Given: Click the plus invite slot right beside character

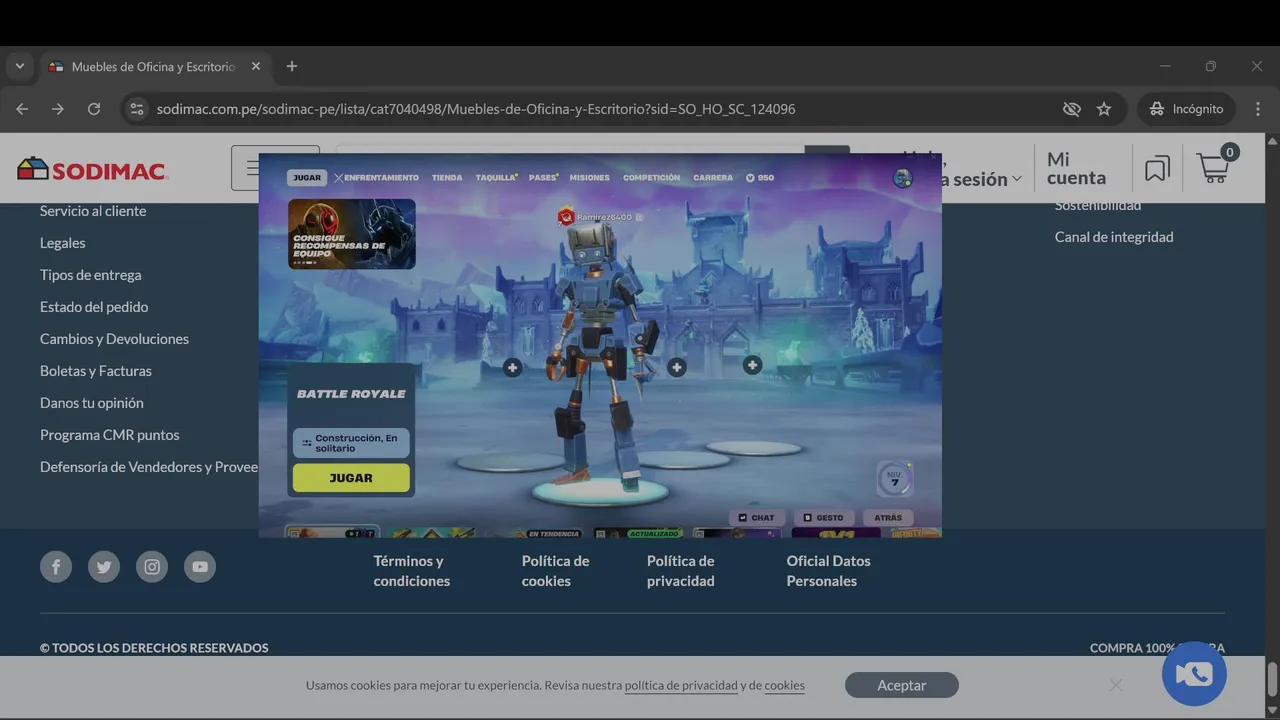Looking at the screenshot, I should point(677,368).
